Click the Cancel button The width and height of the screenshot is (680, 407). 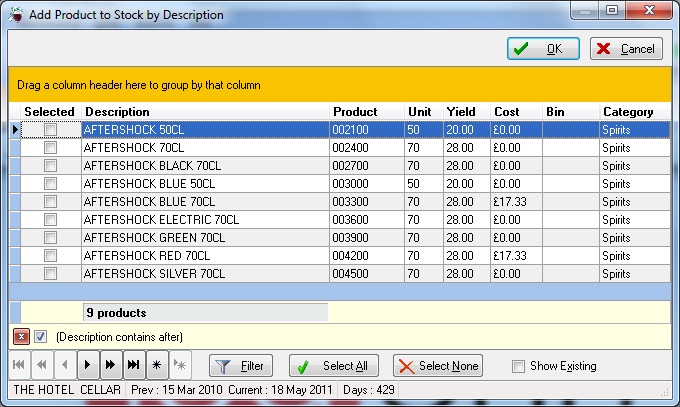pos(626,49)
